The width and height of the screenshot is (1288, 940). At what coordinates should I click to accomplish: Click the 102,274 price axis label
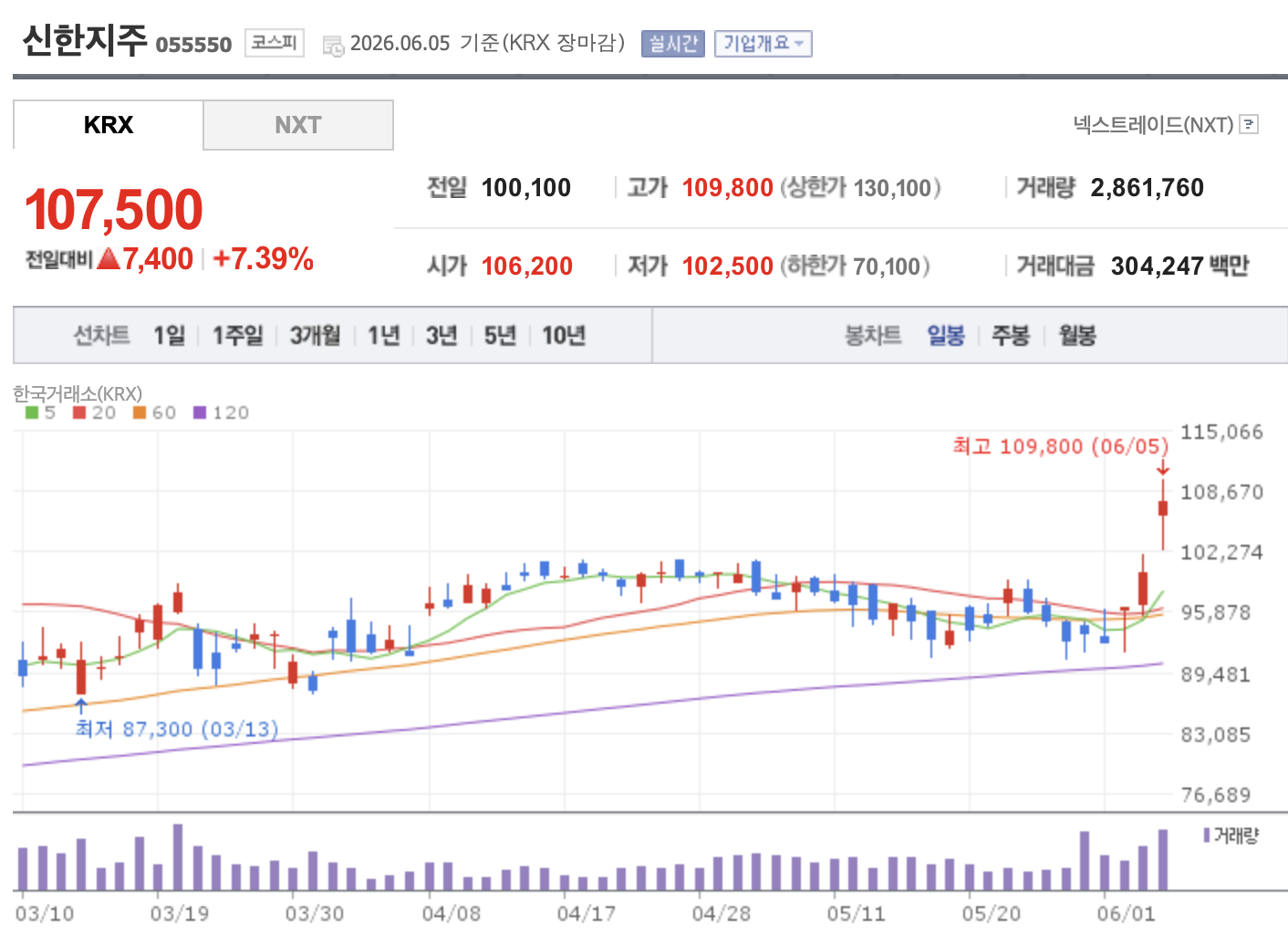(1222, 552)
